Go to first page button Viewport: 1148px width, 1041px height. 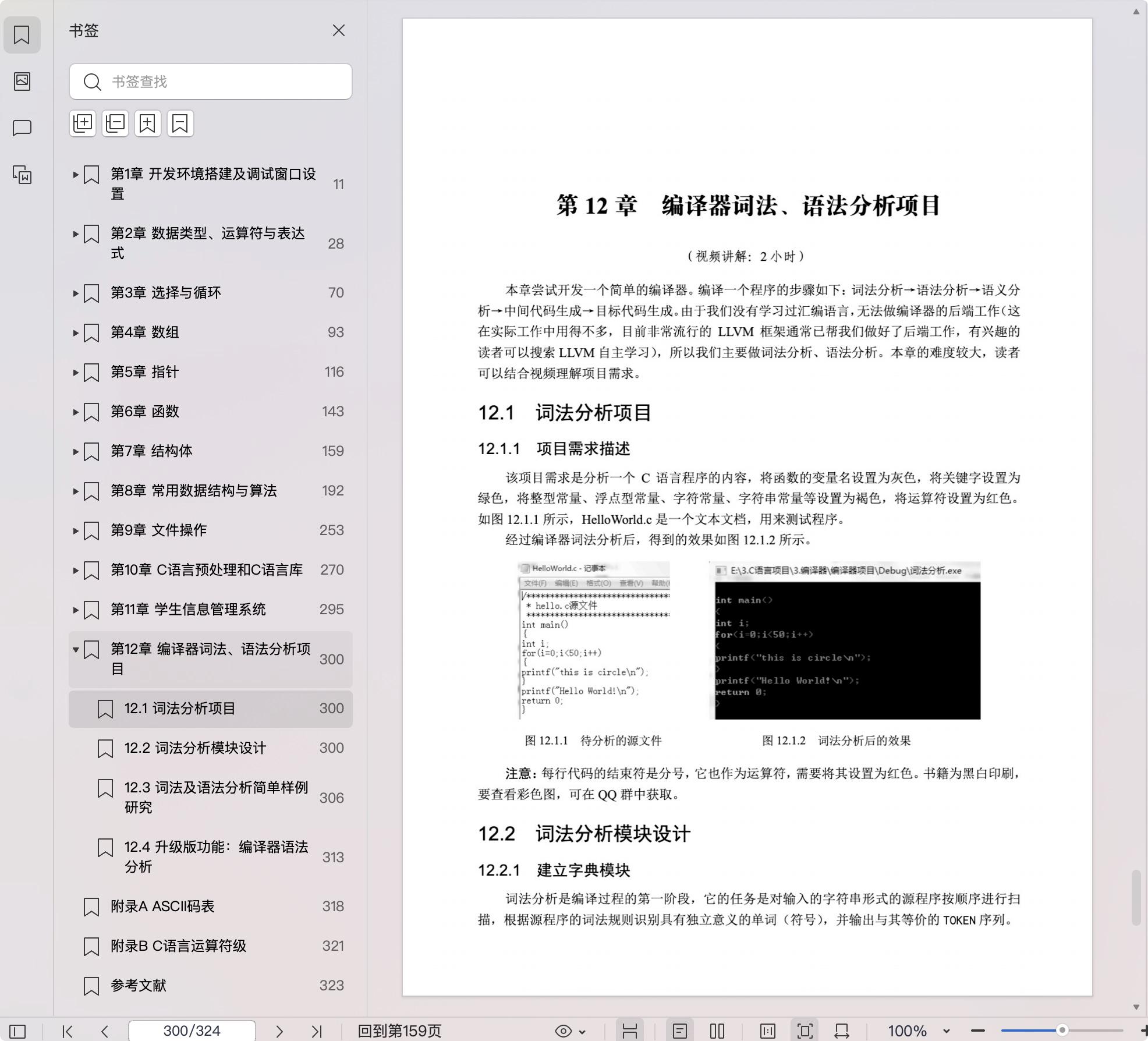(x=68, y=1031)
